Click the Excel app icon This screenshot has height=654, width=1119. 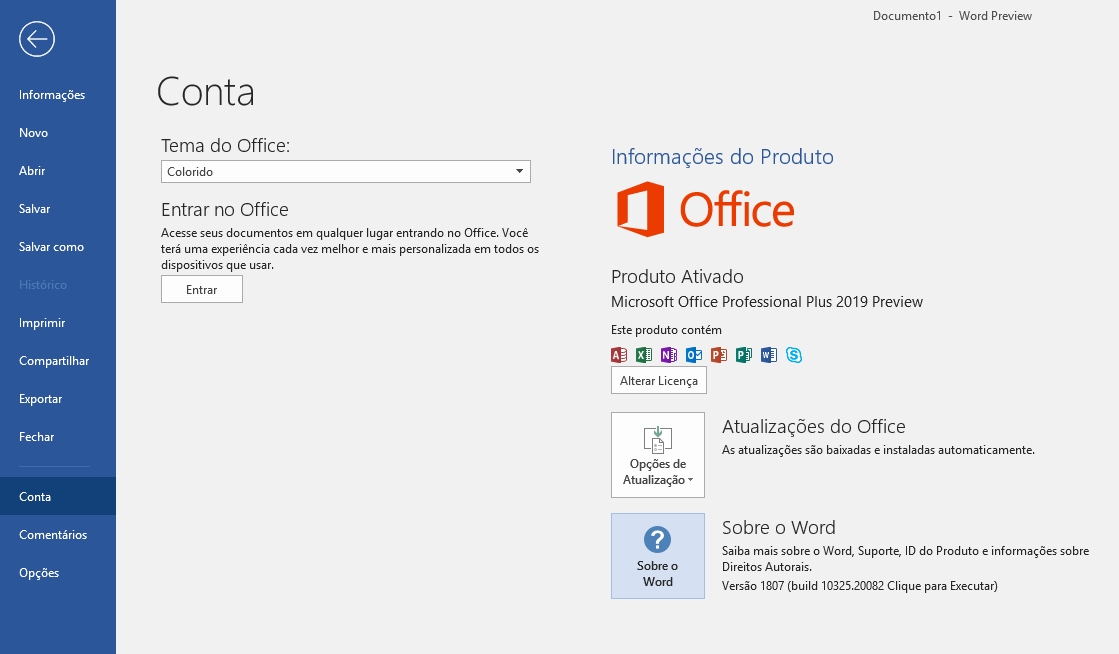point(644,355)
